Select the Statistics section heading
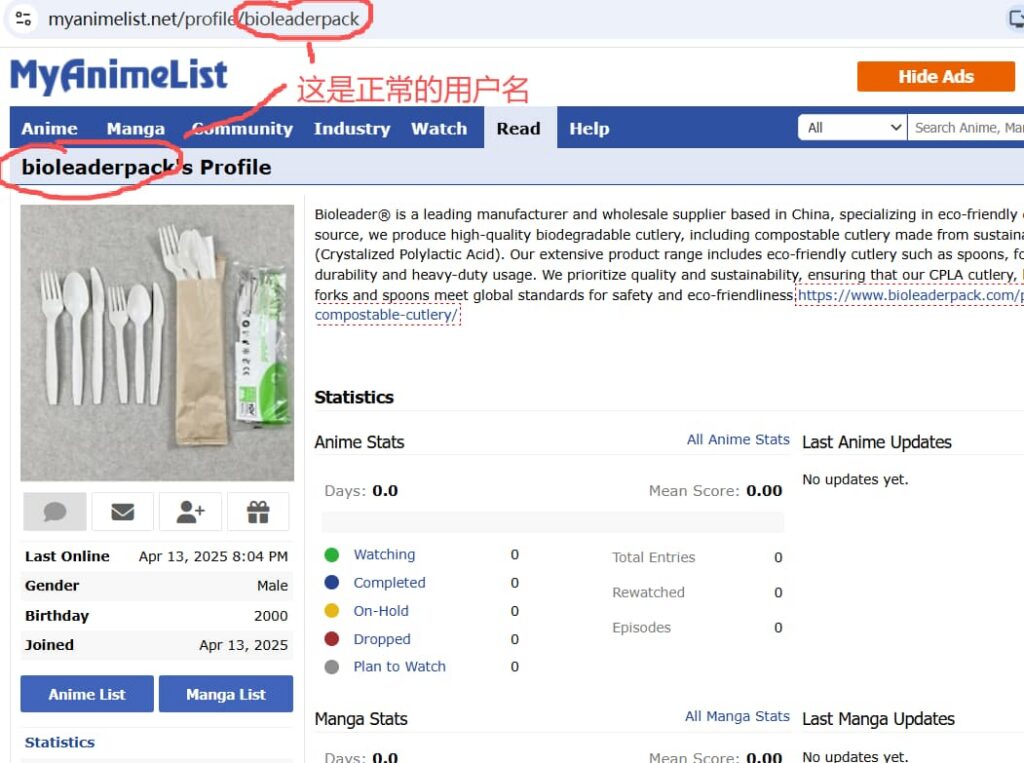The height and width of the screenshot is (763, 1024). click(x=354, y=397)
